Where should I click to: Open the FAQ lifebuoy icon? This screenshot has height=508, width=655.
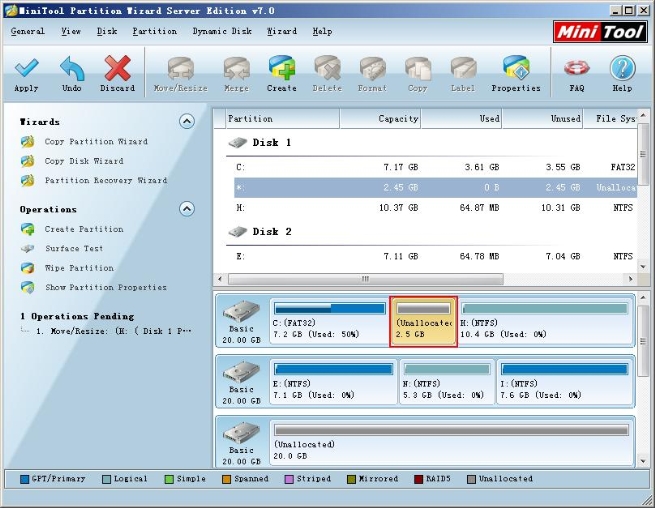point(577,69)
